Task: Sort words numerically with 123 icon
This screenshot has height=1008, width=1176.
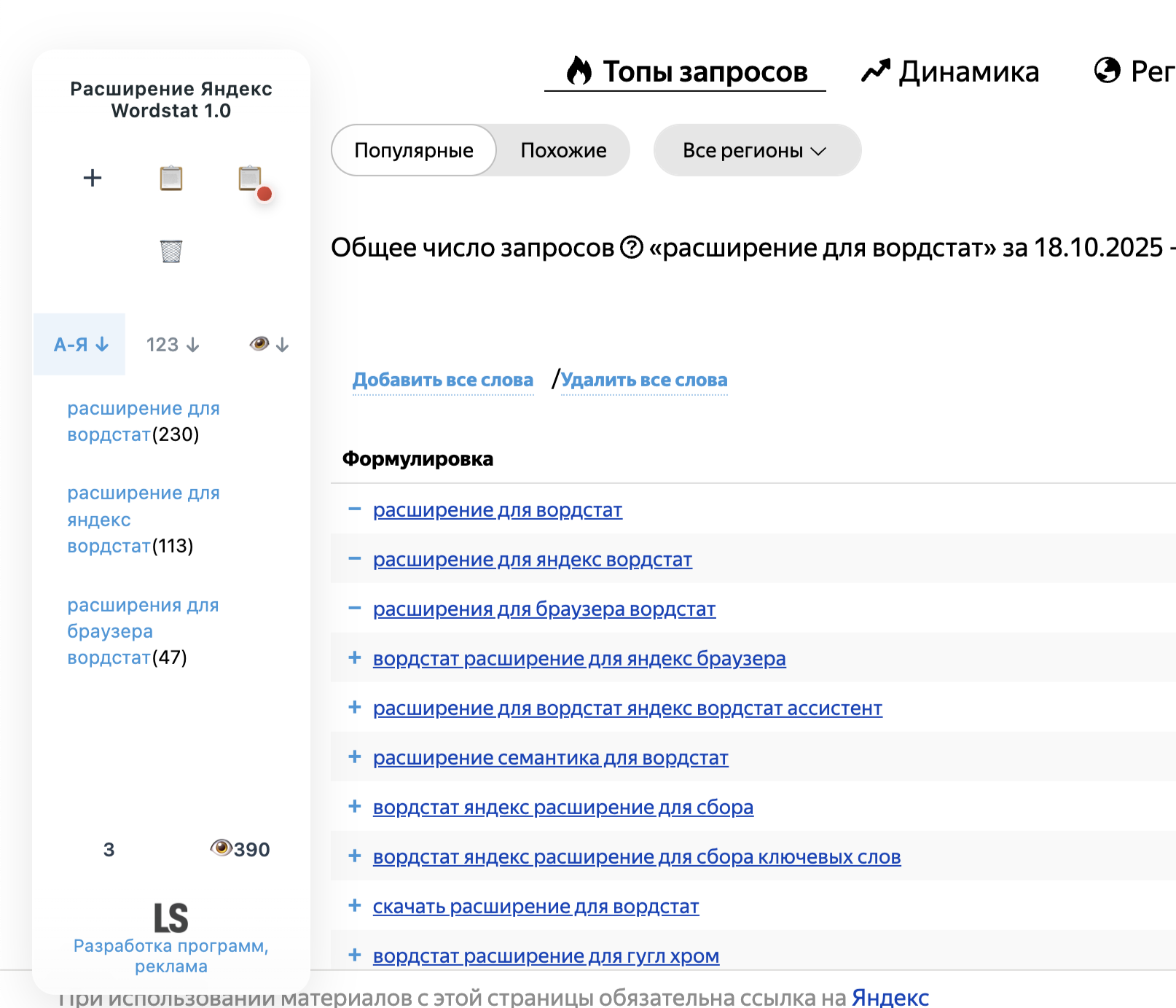Action: (x=172, y=344)
